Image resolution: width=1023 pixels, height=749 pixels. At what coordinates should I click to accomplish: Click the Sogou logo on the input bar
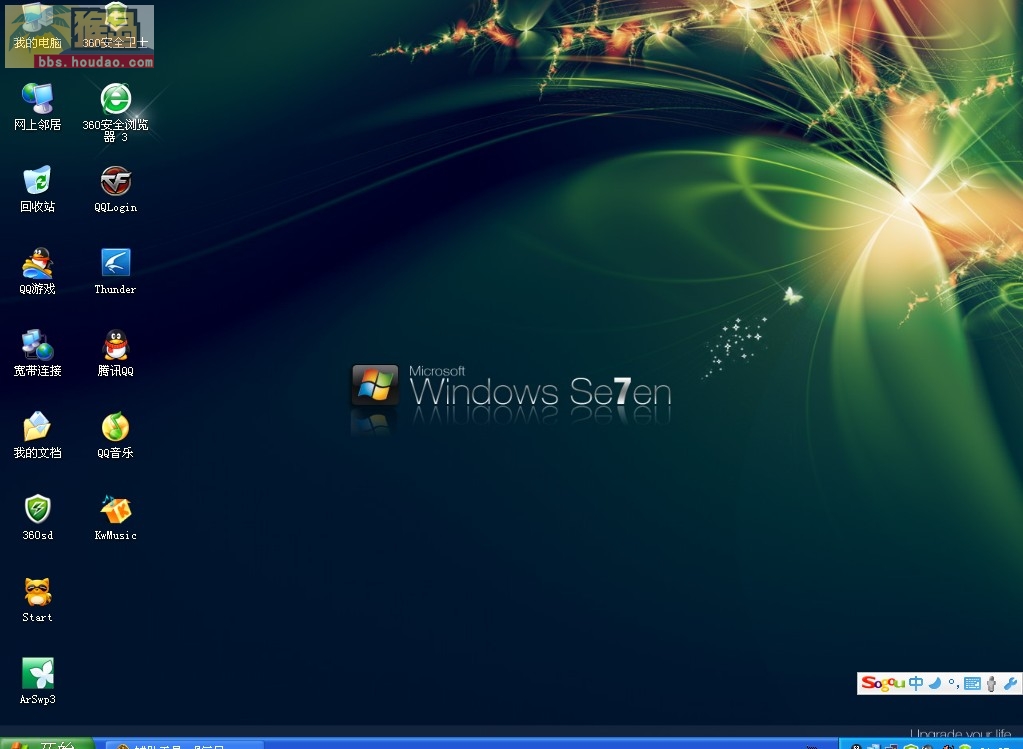[883, 683]
